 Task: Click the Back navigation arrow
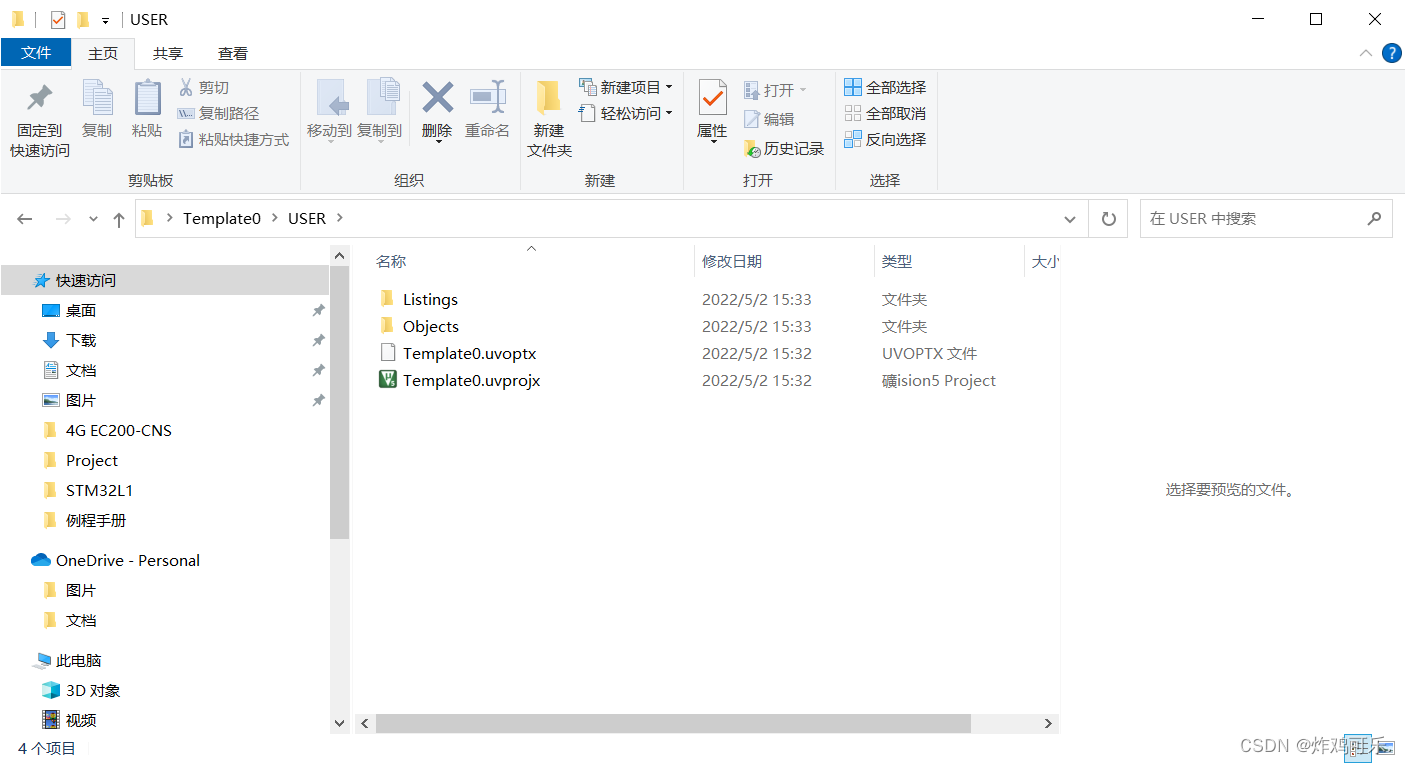tap(25, 219)
